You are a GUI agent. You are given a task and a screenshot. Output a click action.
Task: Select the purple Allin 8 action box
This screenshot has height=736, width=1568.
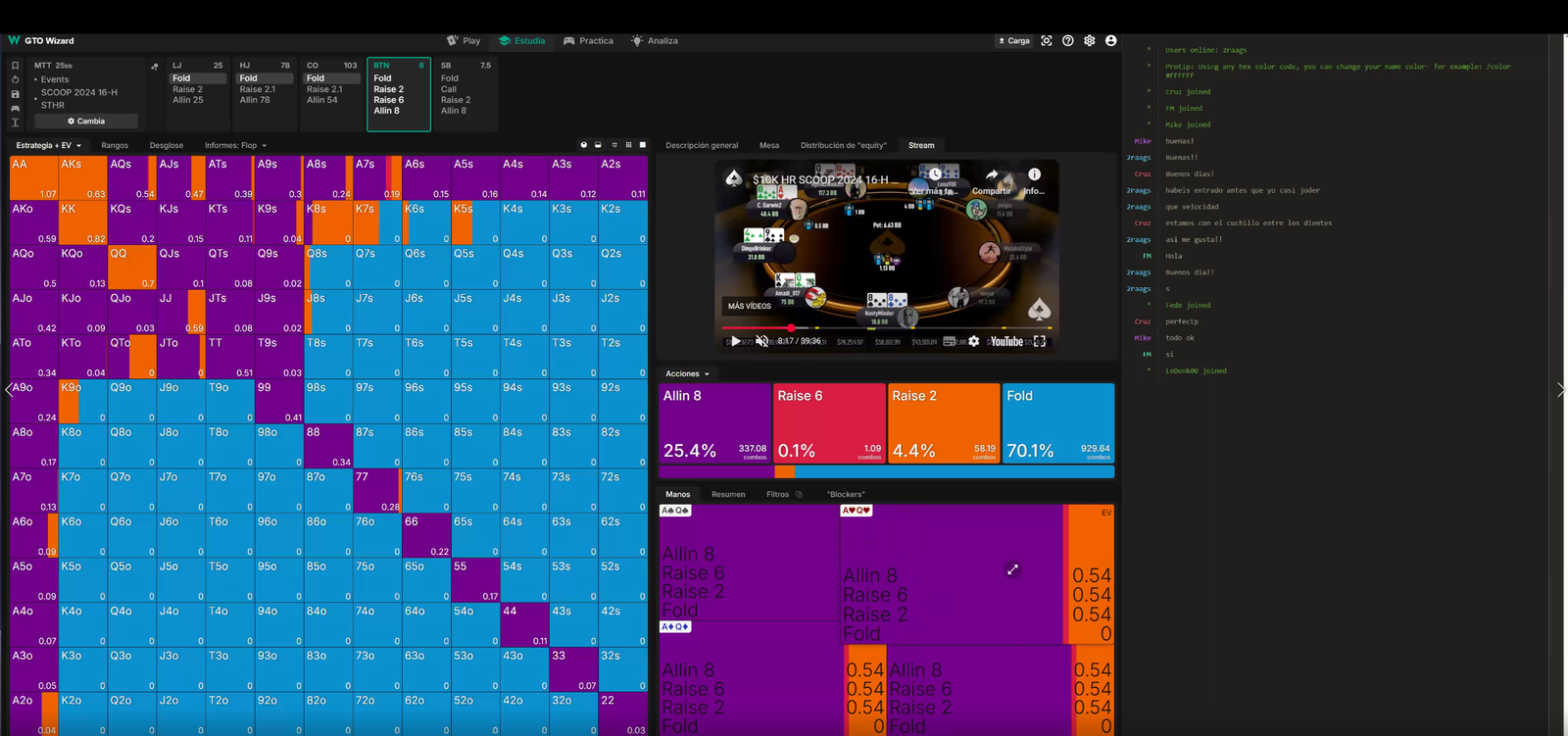pos(714,423)
